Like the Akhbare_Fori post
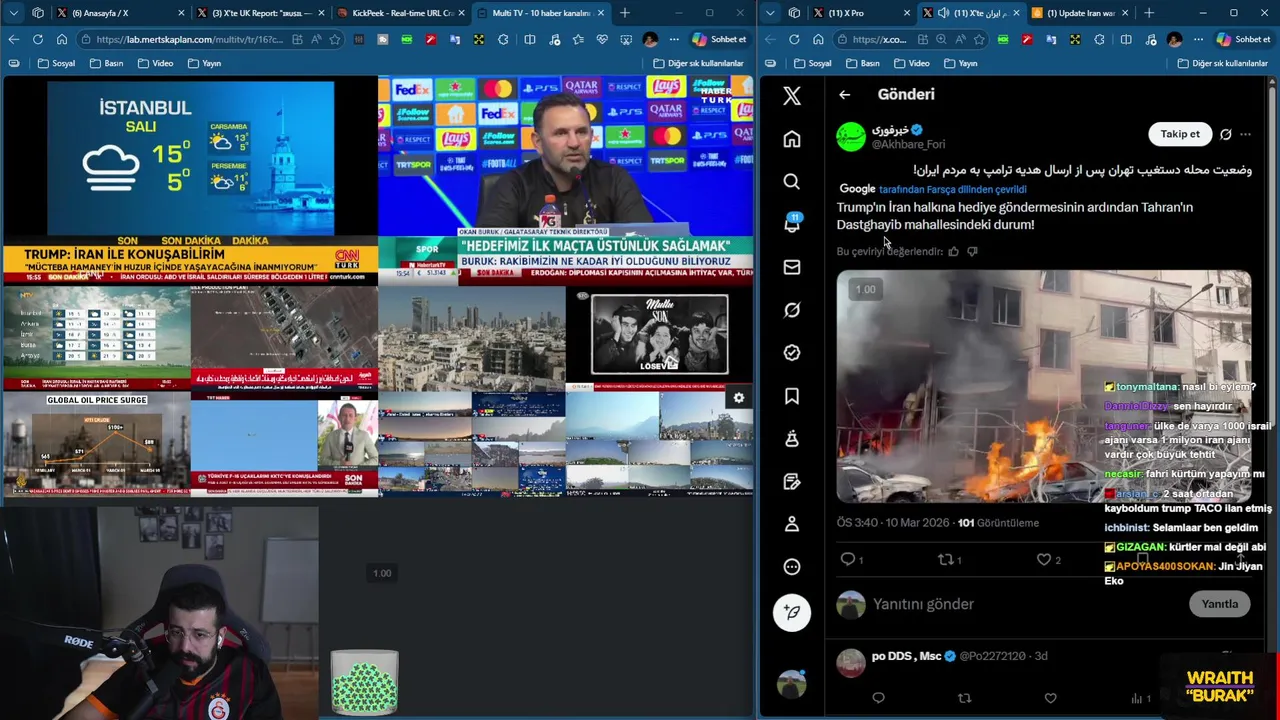1280x720 pixels. tap(1045, 560)
